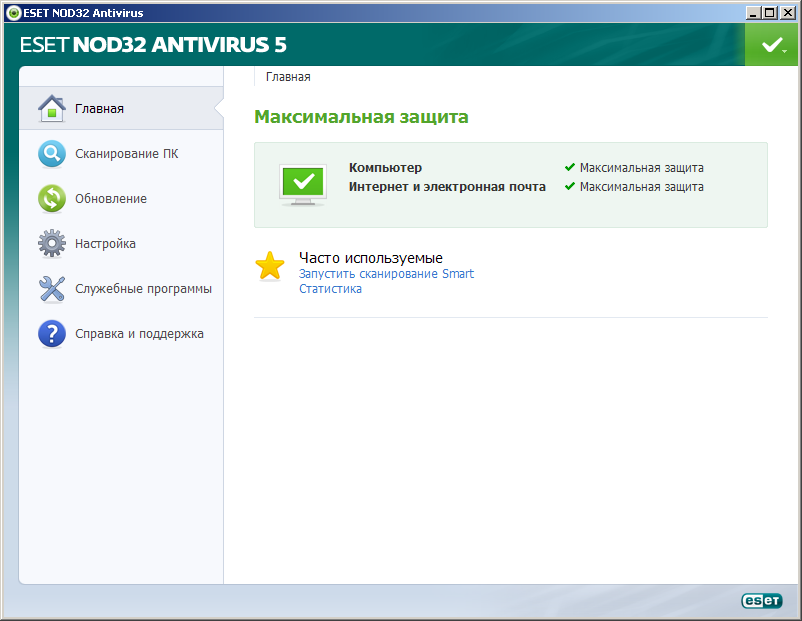Click the ESET logo at bottom right

tap(762, 600)
